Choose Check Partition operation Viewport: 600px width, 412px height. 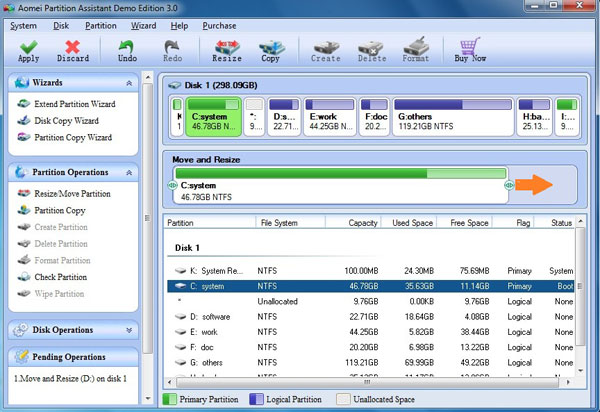pos(52,277)
